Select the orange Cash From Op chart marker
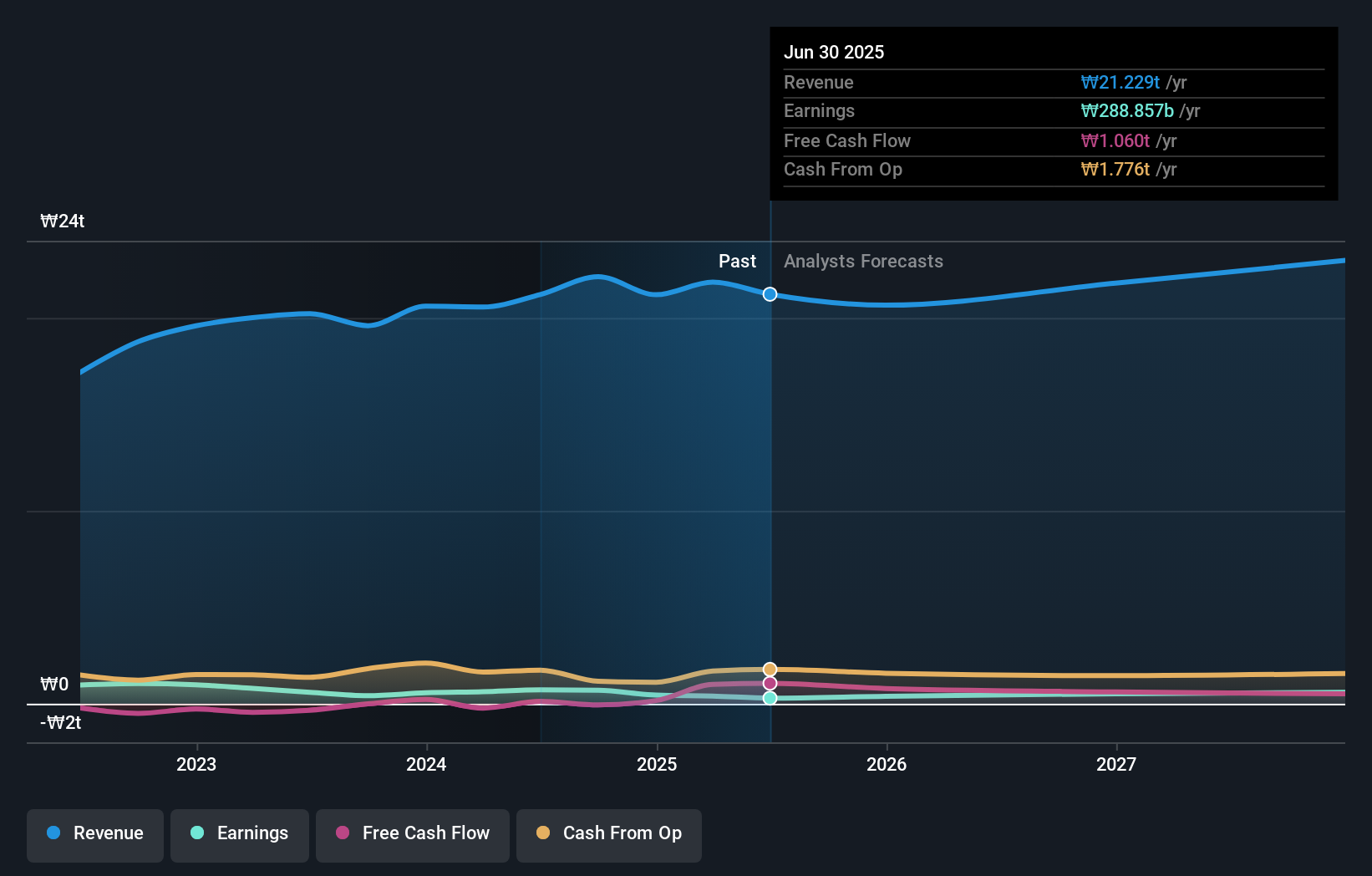The height and width of the screenshot is (876, 1372). click(x=770, y=669)
